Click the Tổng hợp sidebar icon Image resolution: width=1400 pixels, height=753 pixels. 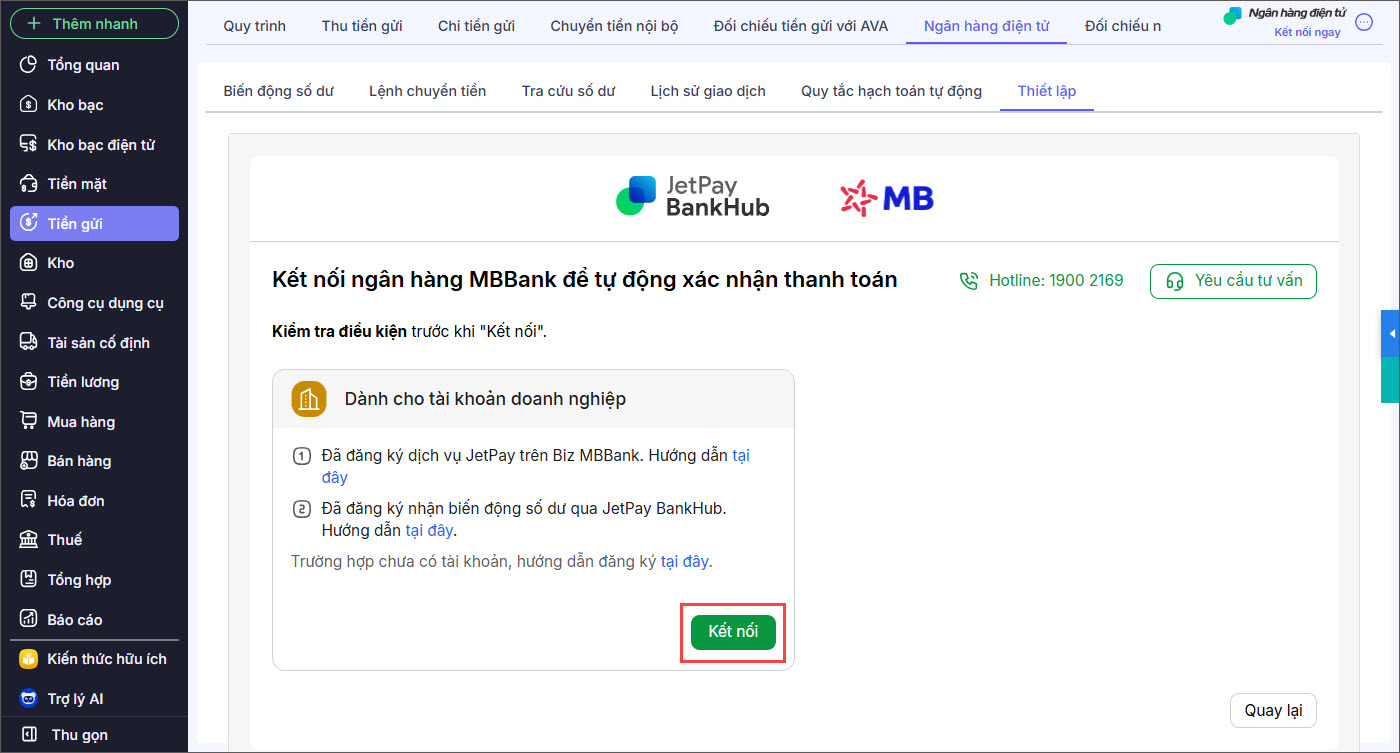pyautogui.click(x=29, y=580)
